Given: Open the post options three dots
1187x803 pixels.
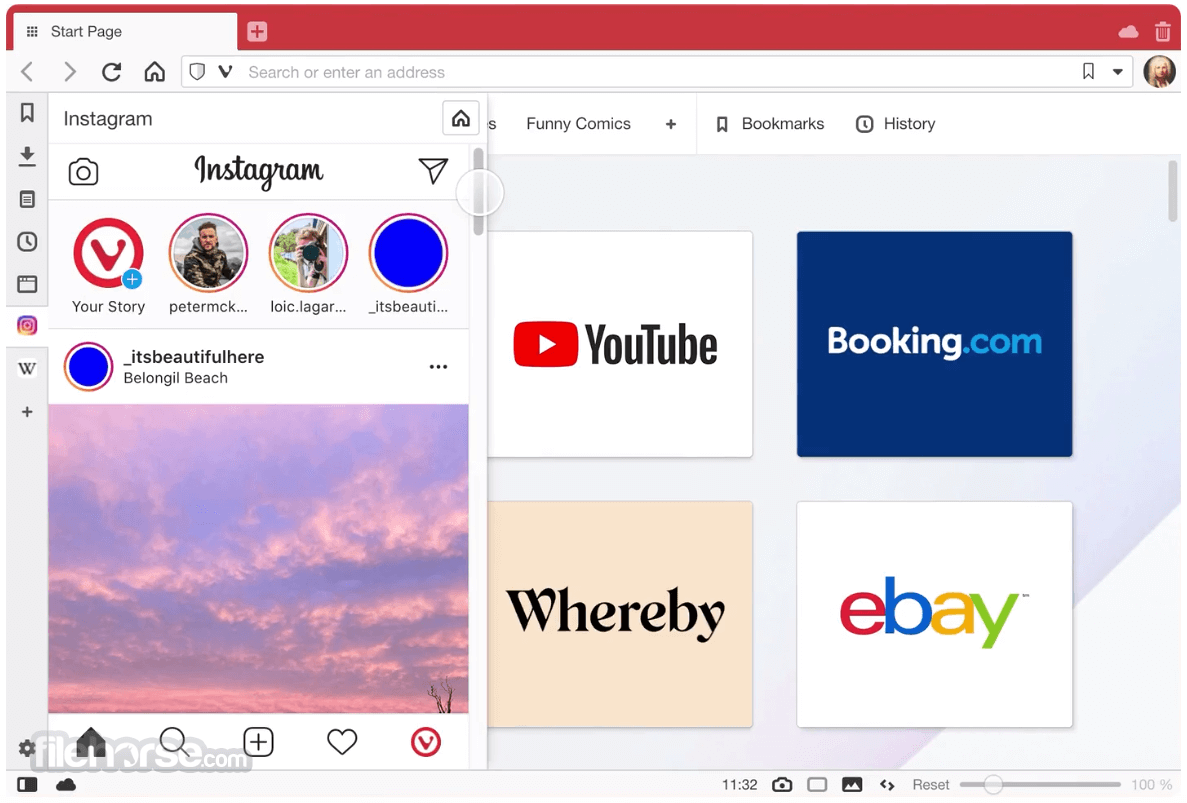Looking at the screenshot, I should (x=438, y=366).
